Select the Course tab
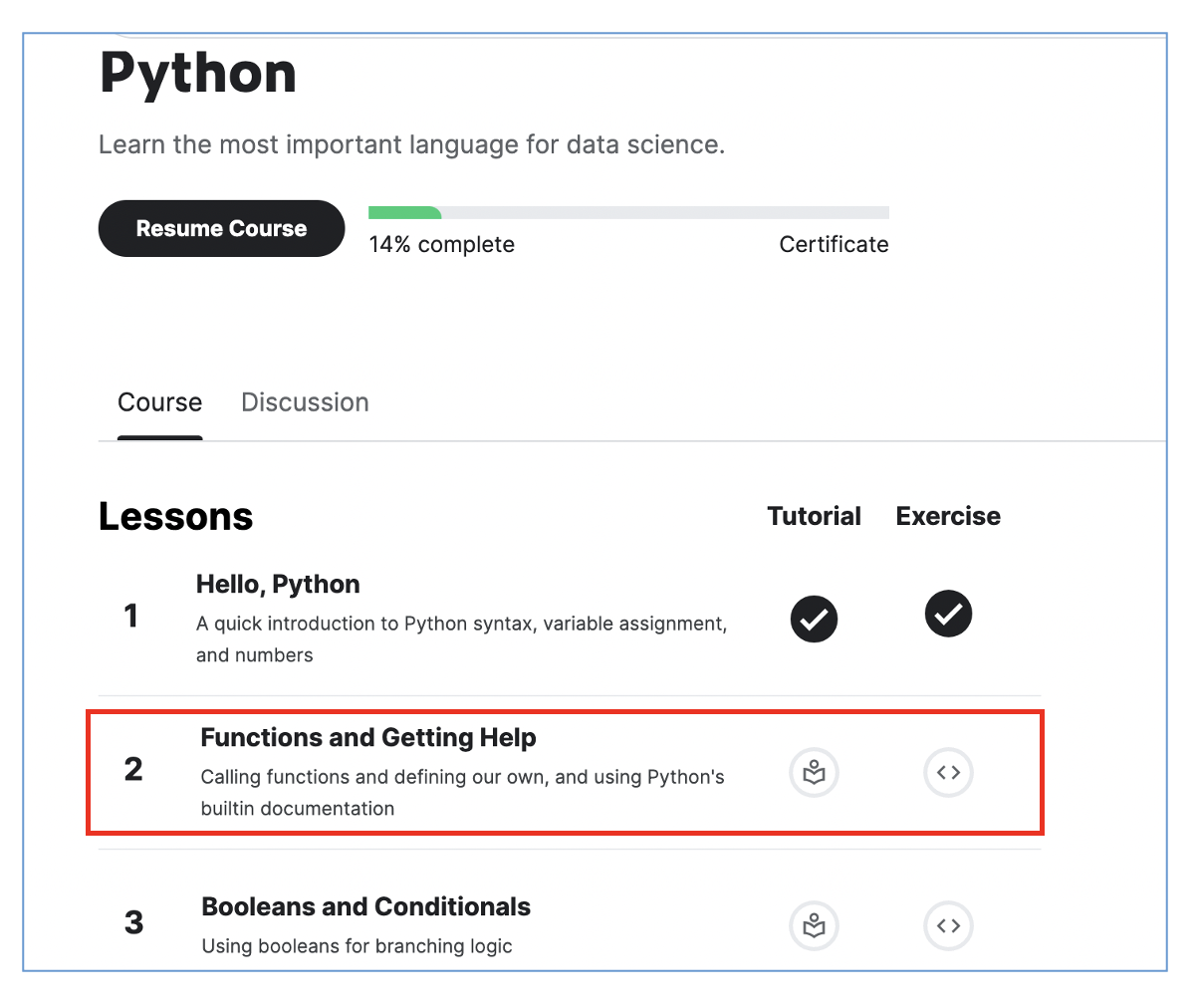The height and width of the screenshot is (1008, 1199). click(x=159, y=401)
